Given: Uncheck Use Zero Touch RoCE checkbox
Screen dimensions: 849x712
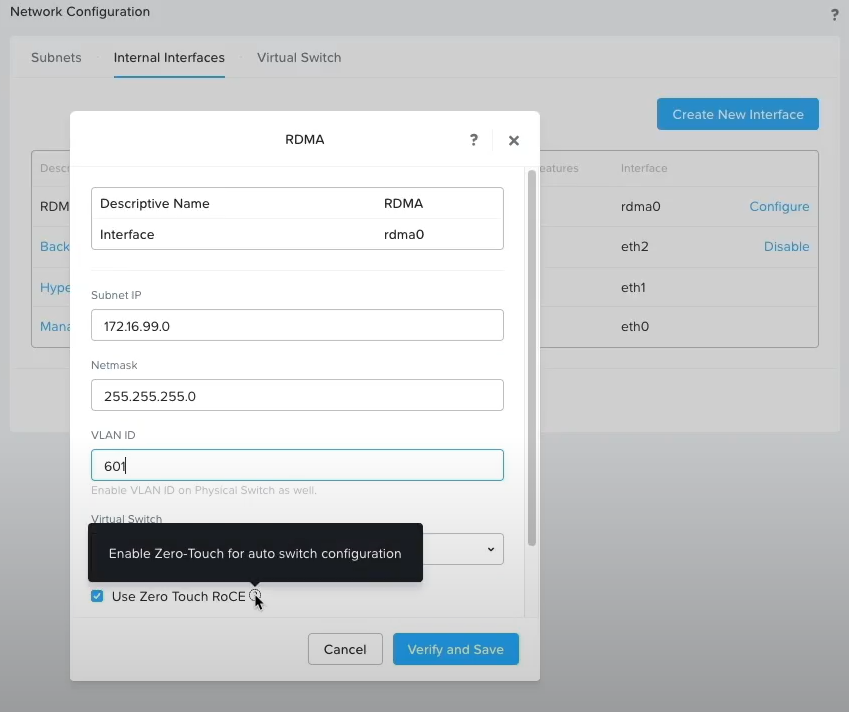Looking at the screenshot, I should pos(97,596).
